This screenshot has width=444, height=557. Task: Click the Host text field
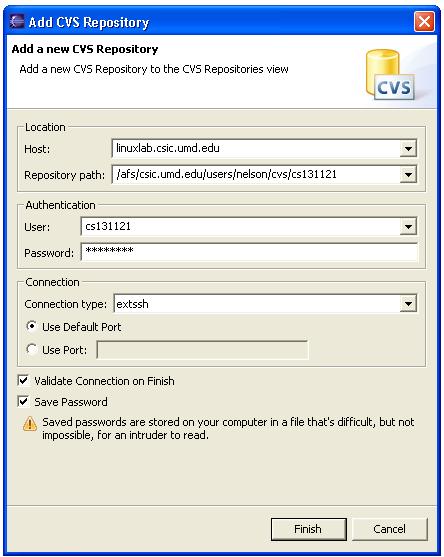(255, 148)
